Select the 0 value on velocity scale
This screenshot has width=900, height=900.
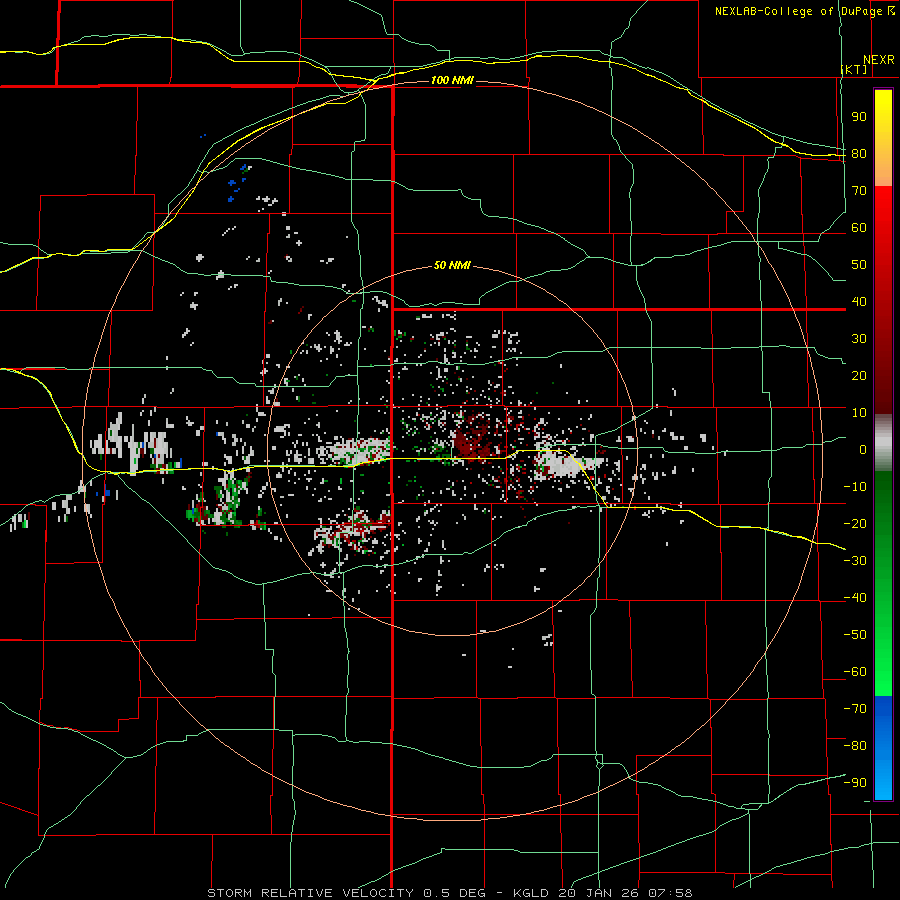[863, 449]
